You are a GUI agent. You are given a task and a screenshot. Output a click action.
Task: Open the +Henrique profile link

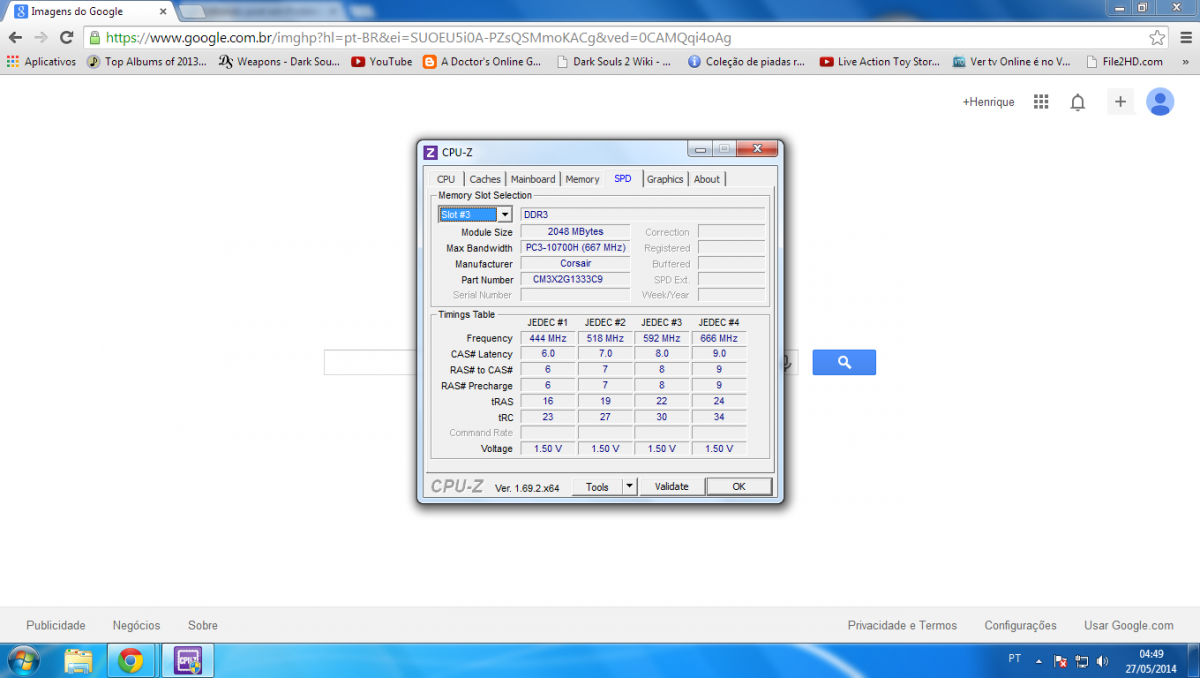(988, 102)
